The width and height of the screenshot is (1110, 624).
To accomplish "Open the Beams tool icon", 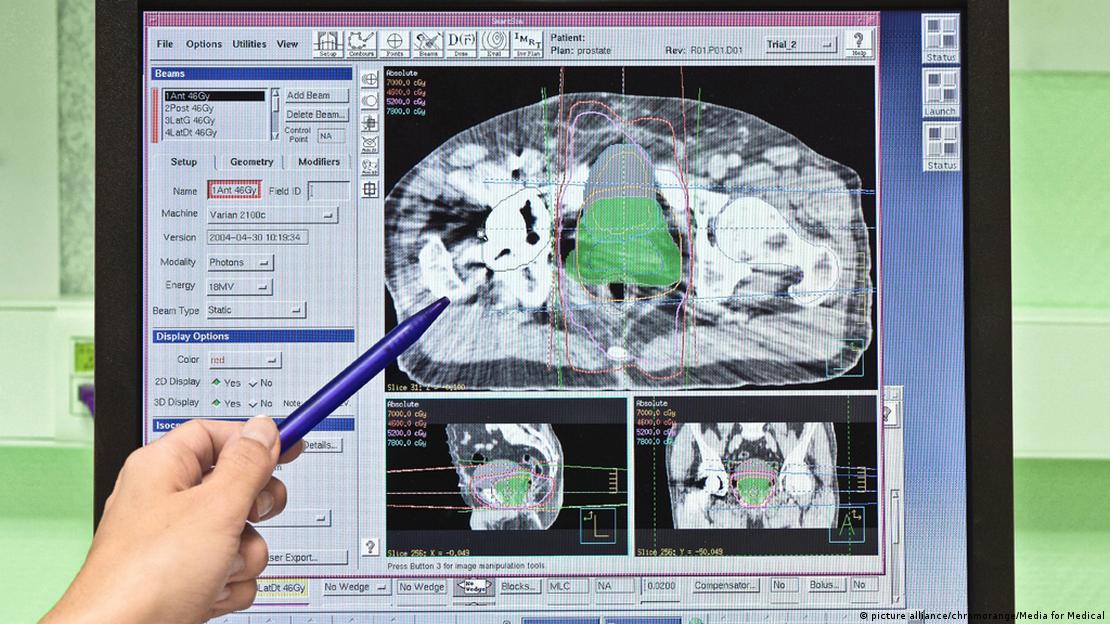I will (x=428, y=44).
